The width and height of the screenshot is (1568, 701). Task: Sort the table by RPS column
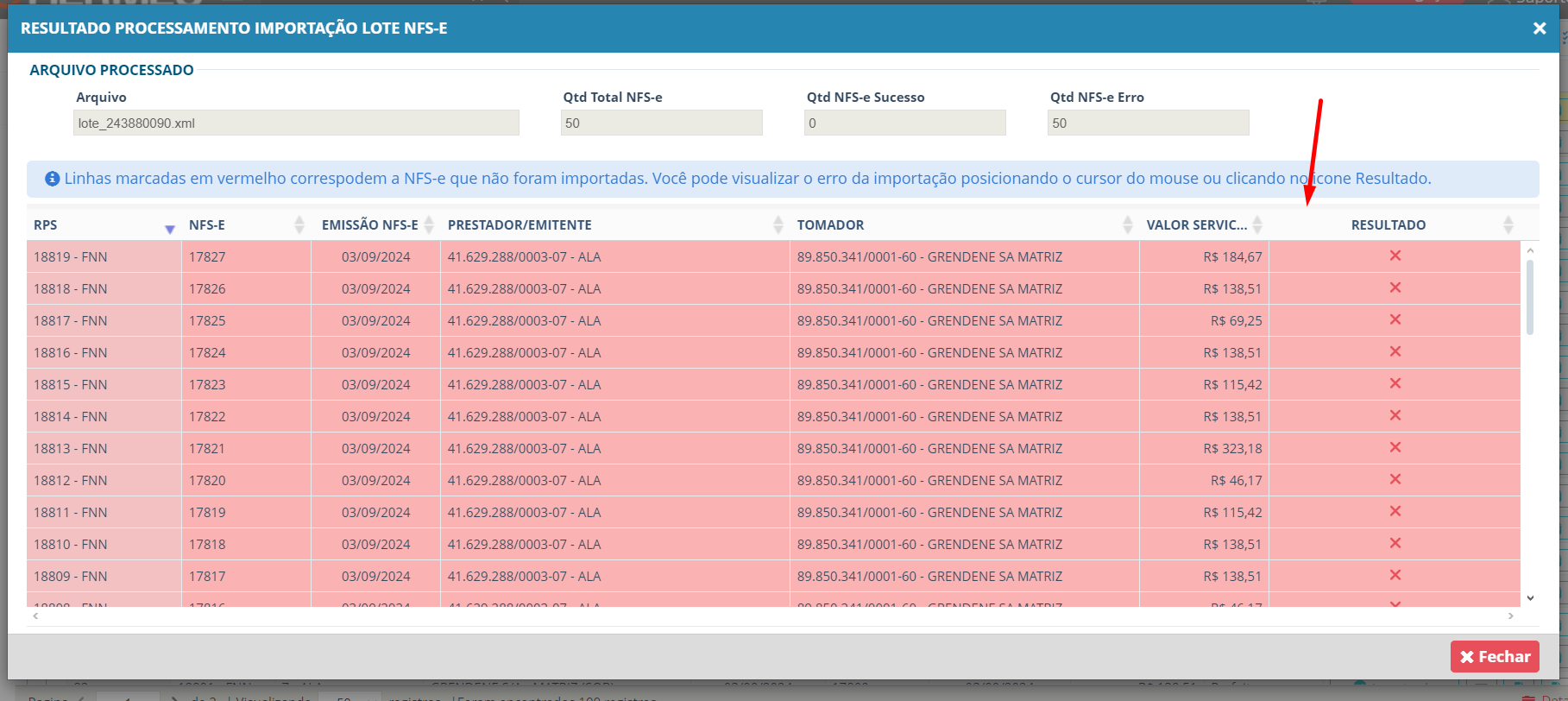104,224
